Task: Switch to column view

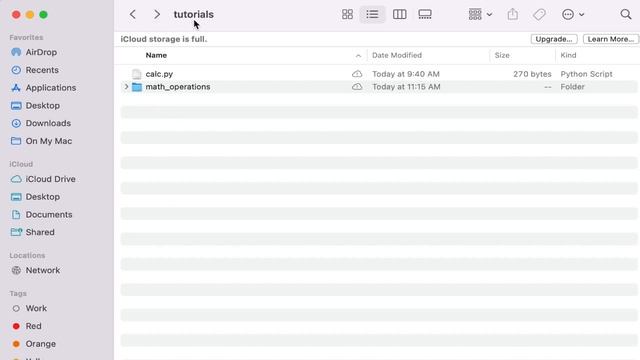Action: 399,14
